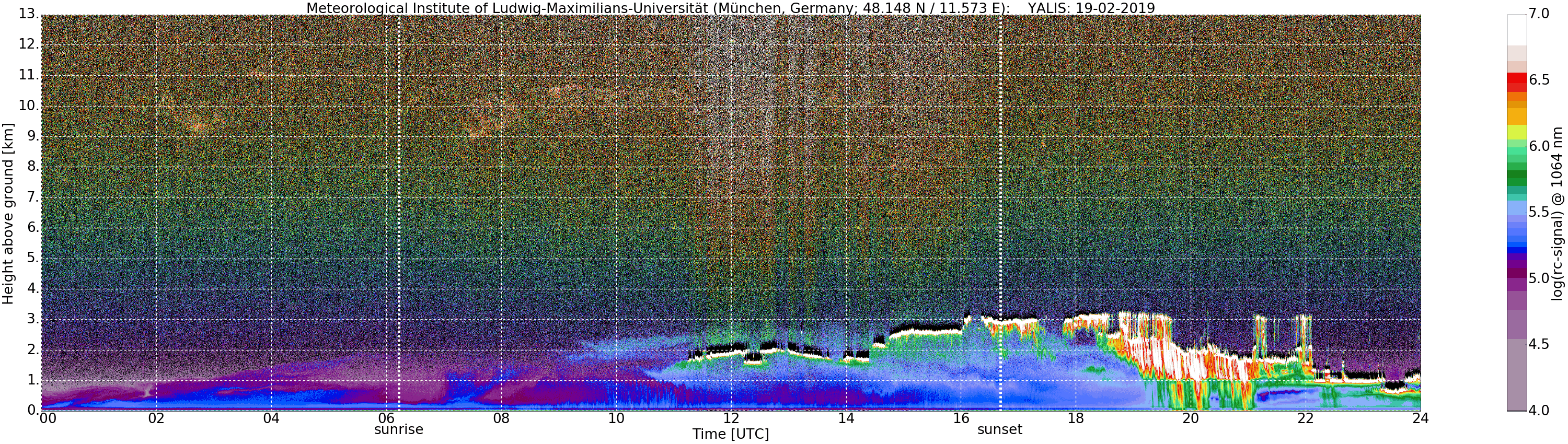Click the time axis tick label '16'
Image resolution: width=1568 pixels, height=444 pixels.
[x=961, y=418]
